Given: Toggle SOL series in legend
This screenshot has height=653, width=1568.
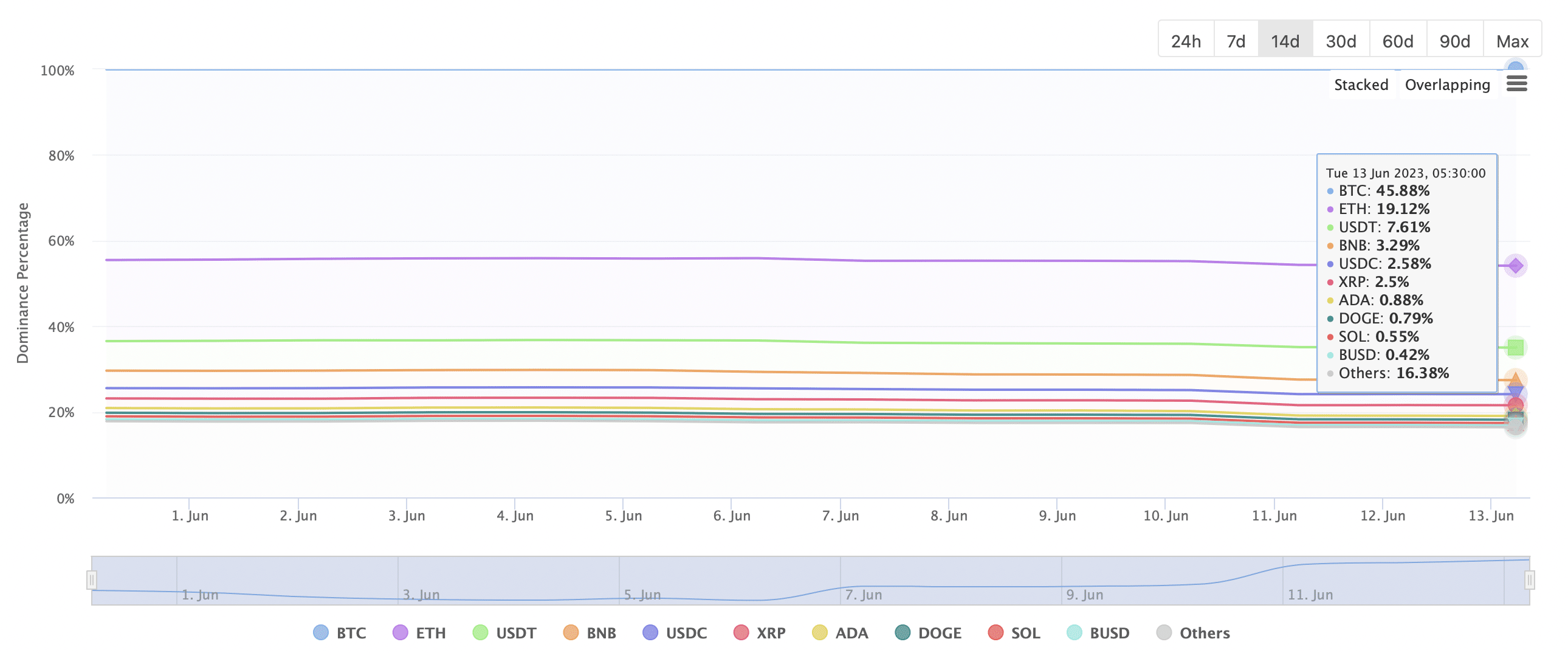Looking at the screenshot, I should coord(1014,633).
